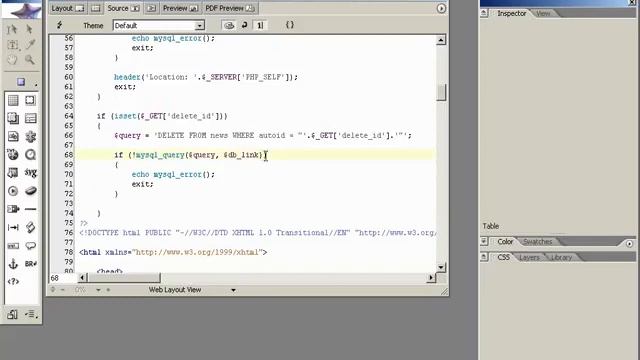Select the Zoom magnifier tool
Viewport: 640px width, 360px height.
[29, 60]
